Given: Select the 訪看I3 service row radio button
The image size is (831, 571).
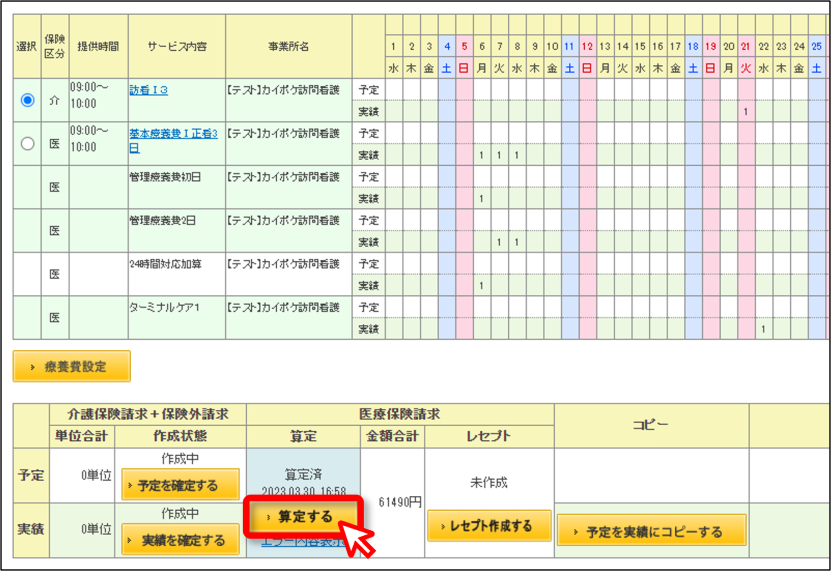Looking at the screenshot, I should [28, 100].
